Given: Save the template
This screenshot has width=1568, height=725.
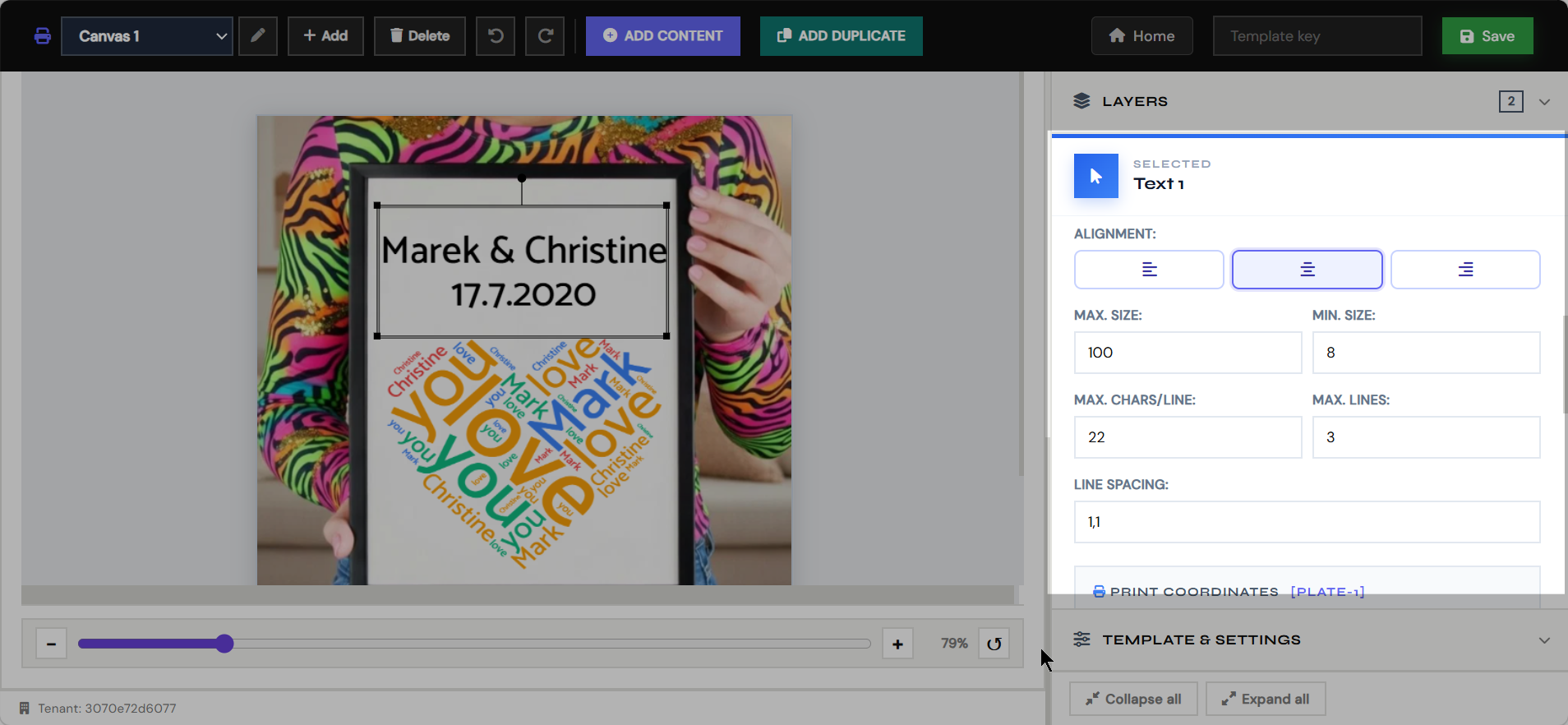Looking at the screenshot, I should [1487, 36].
